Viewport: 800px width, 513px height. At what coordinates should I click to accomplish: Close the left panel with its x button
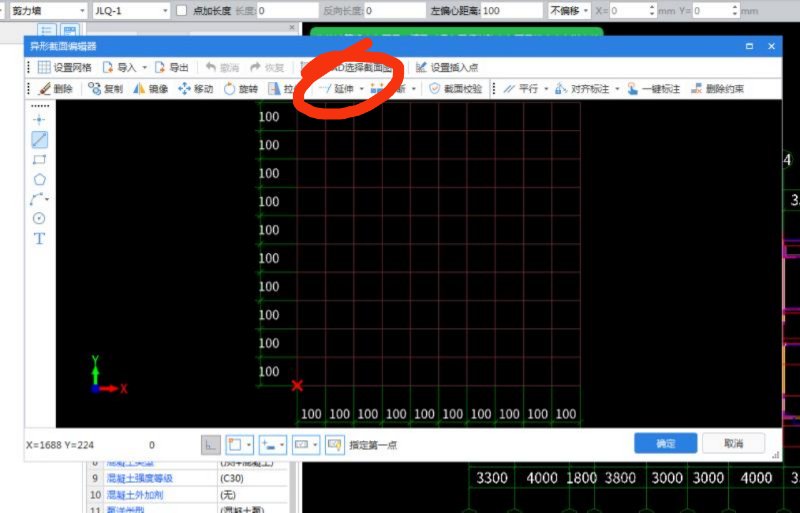click(292, 28)
